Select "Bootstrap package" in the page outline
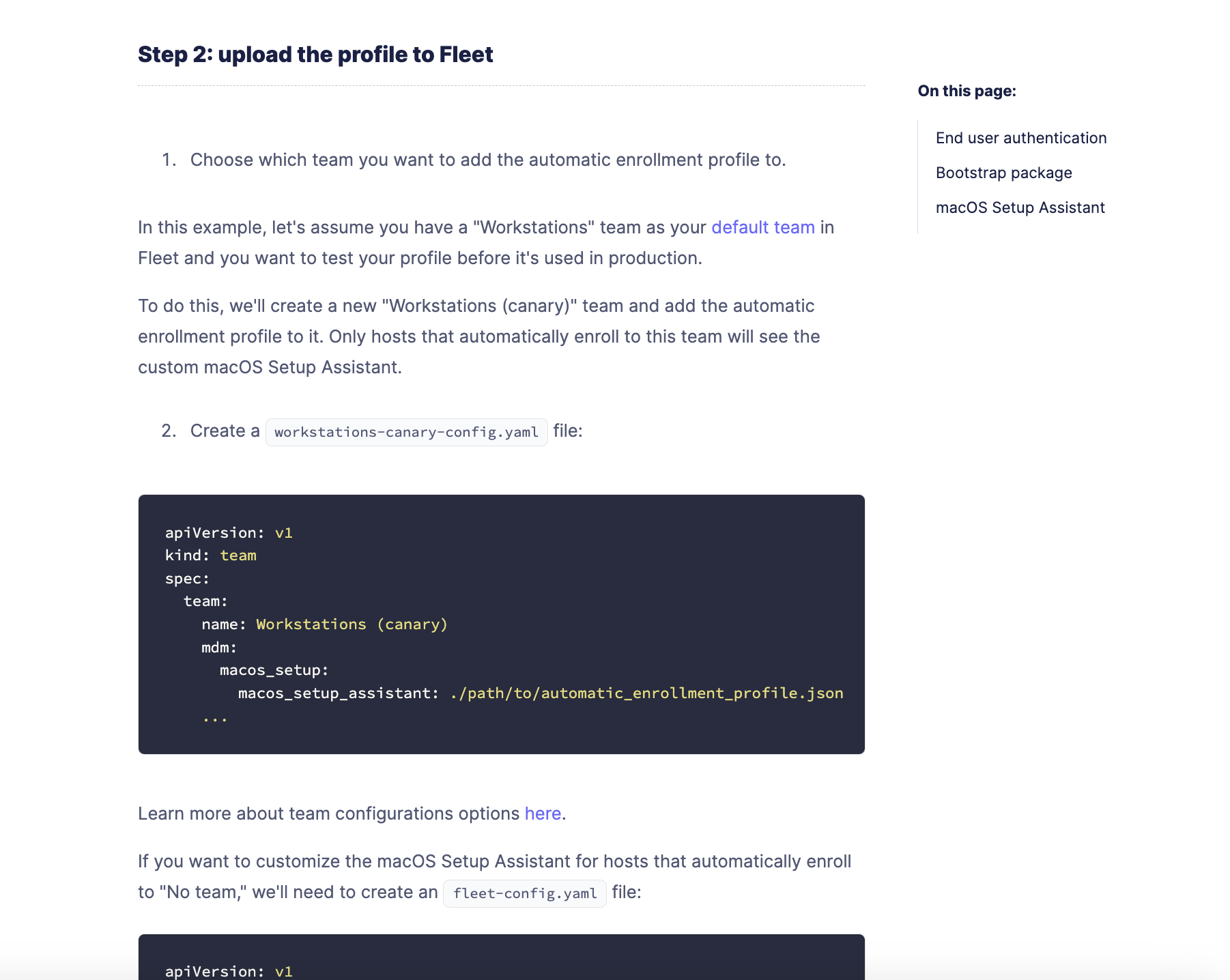 pyautogui.click(x=1003, y=173)
